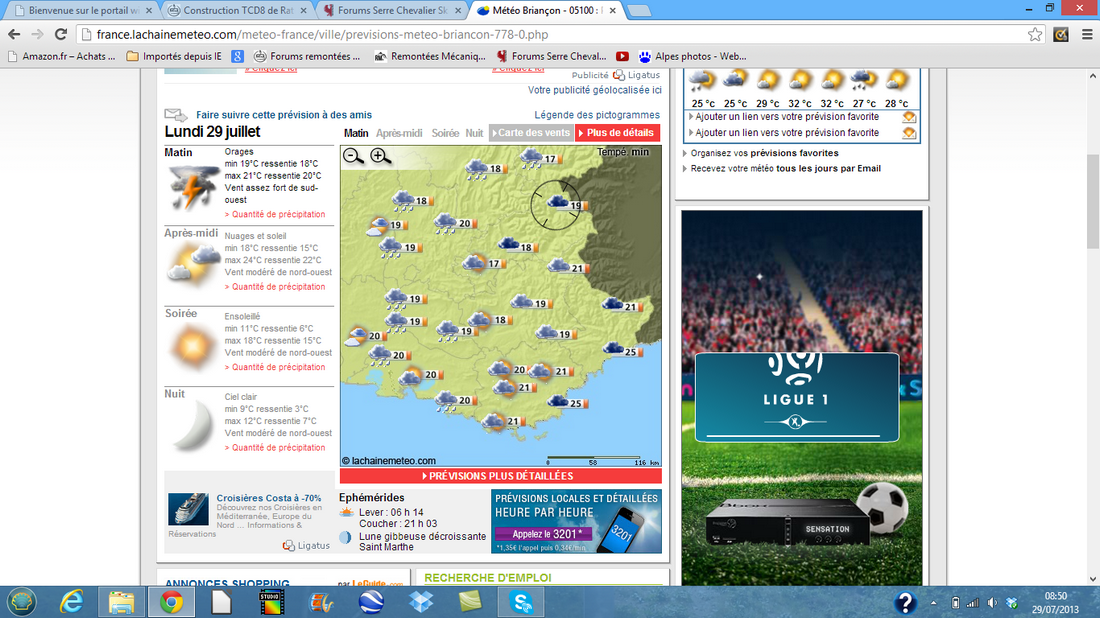Open 'Croisières Costa à -70%' ad link

pos(269,498)
